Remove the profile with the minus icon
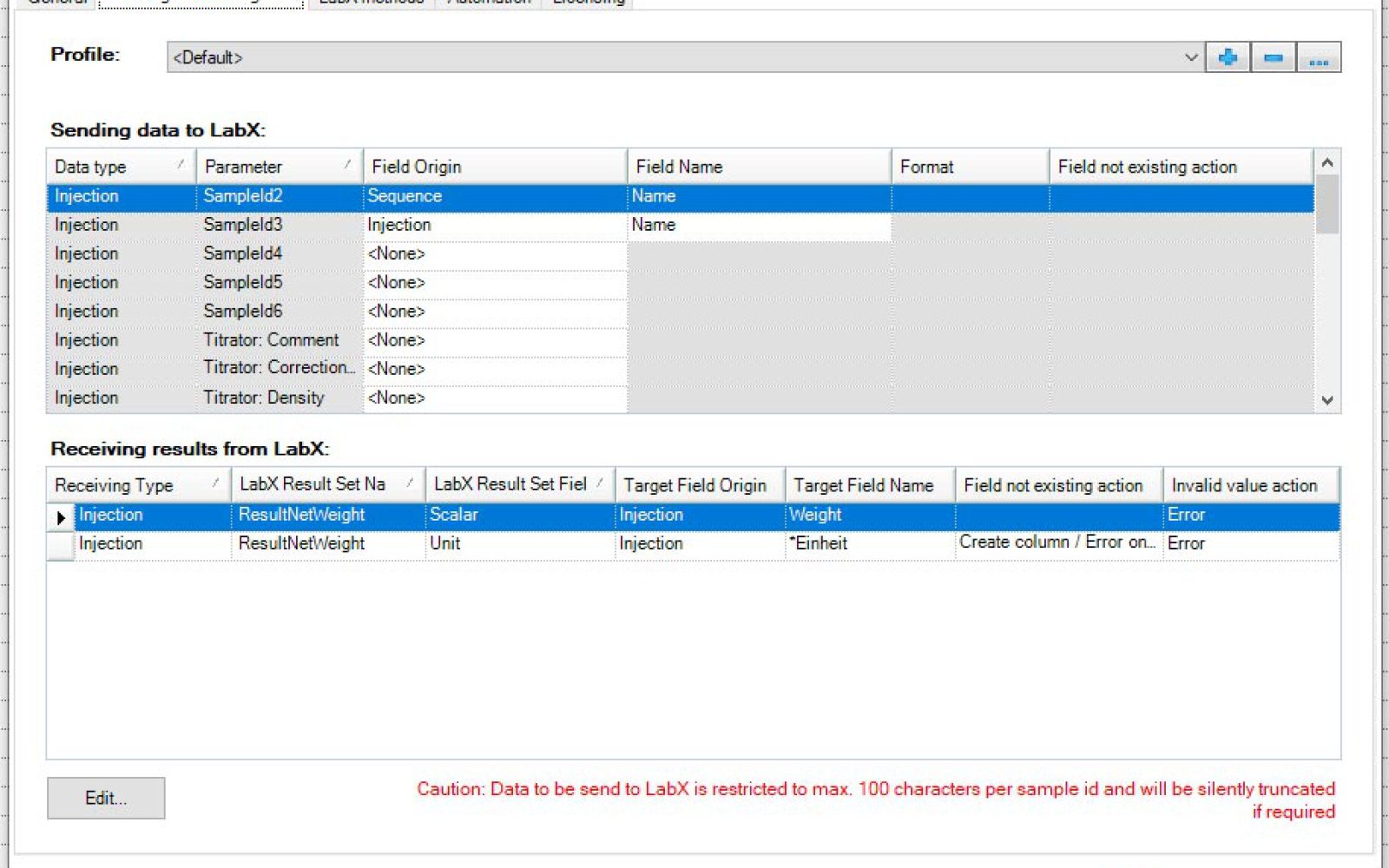Screen dimensions: 1389x868 click(1274, 57)
